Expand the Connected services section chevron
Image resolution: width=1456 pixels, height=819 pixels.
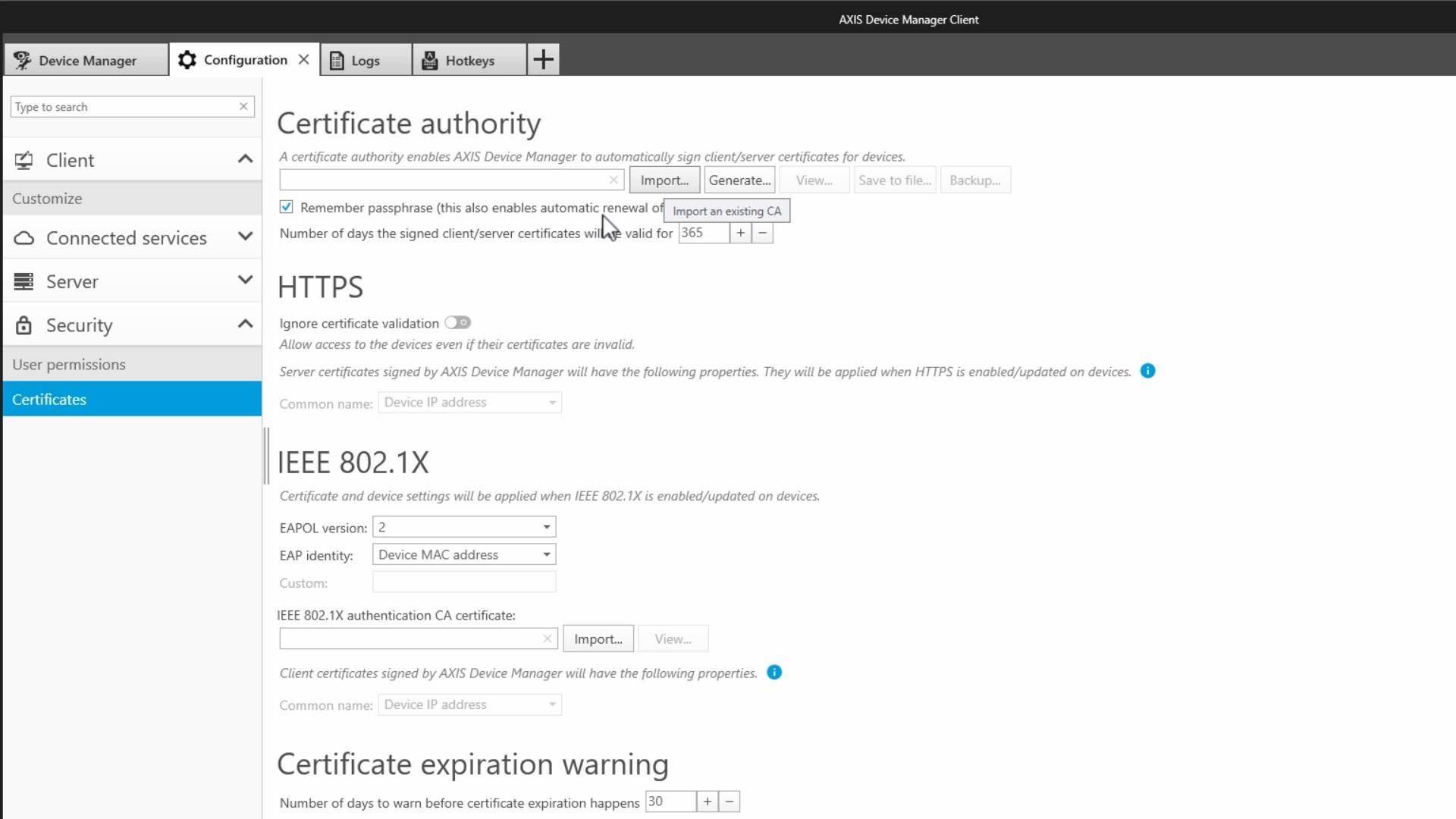pos(245,237)
